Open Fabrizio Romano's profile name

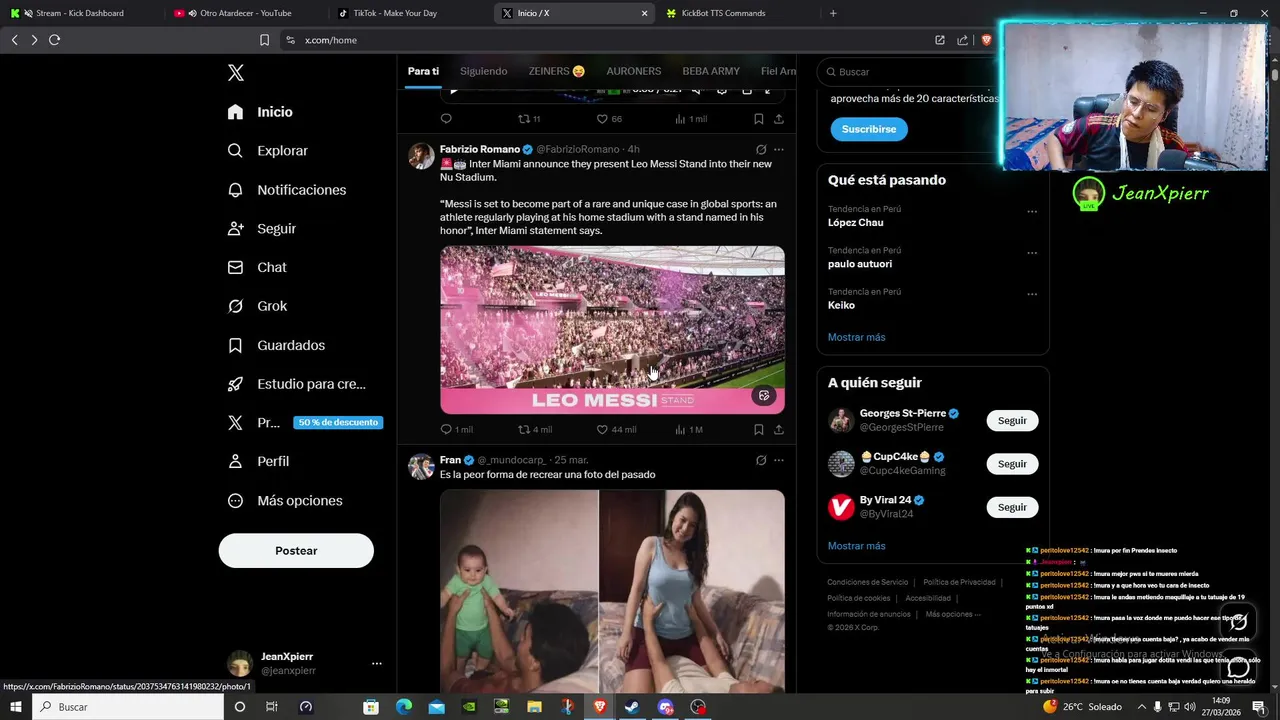480,149
